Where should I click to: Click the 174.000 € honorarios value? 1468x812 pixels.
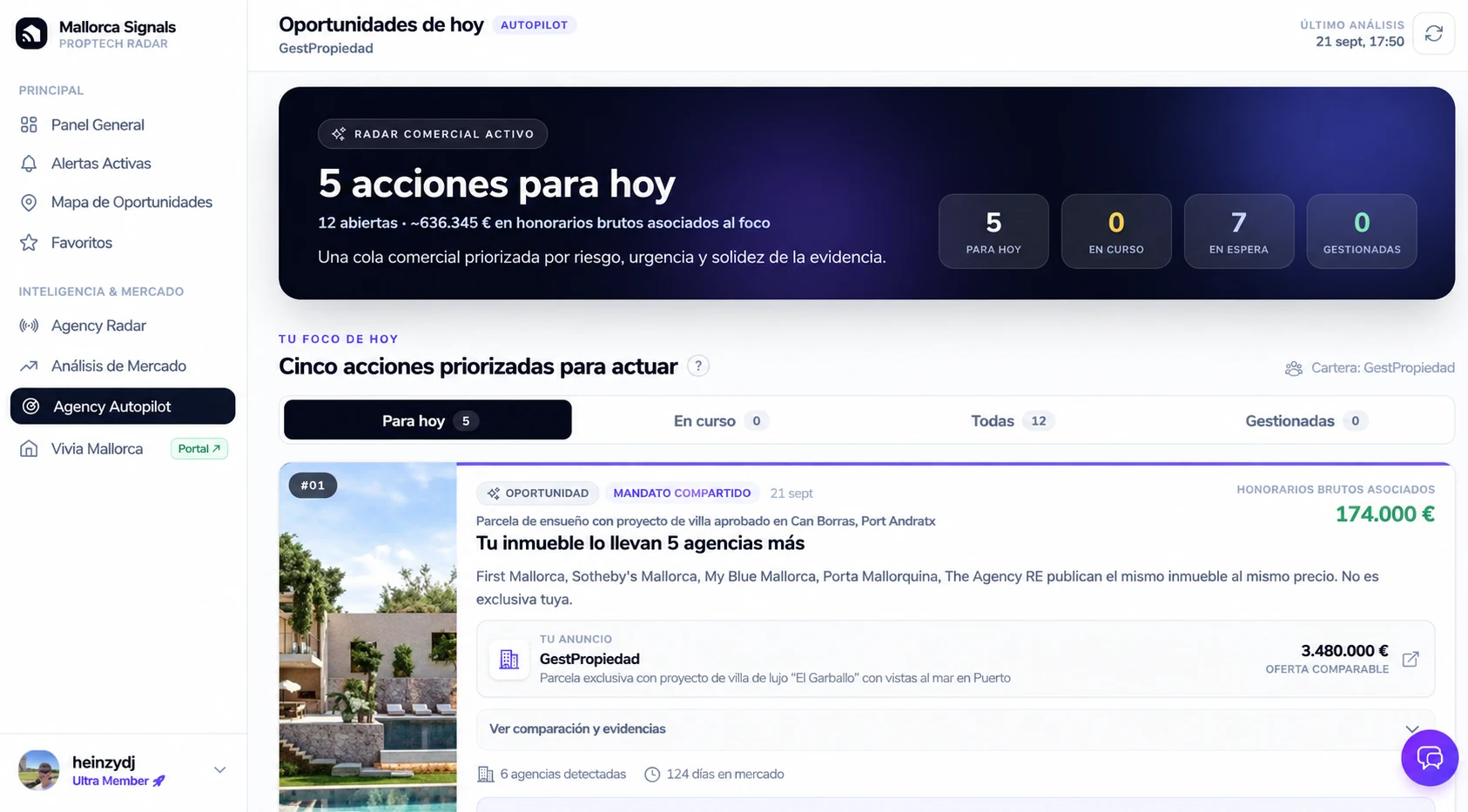coord(1384,514)
